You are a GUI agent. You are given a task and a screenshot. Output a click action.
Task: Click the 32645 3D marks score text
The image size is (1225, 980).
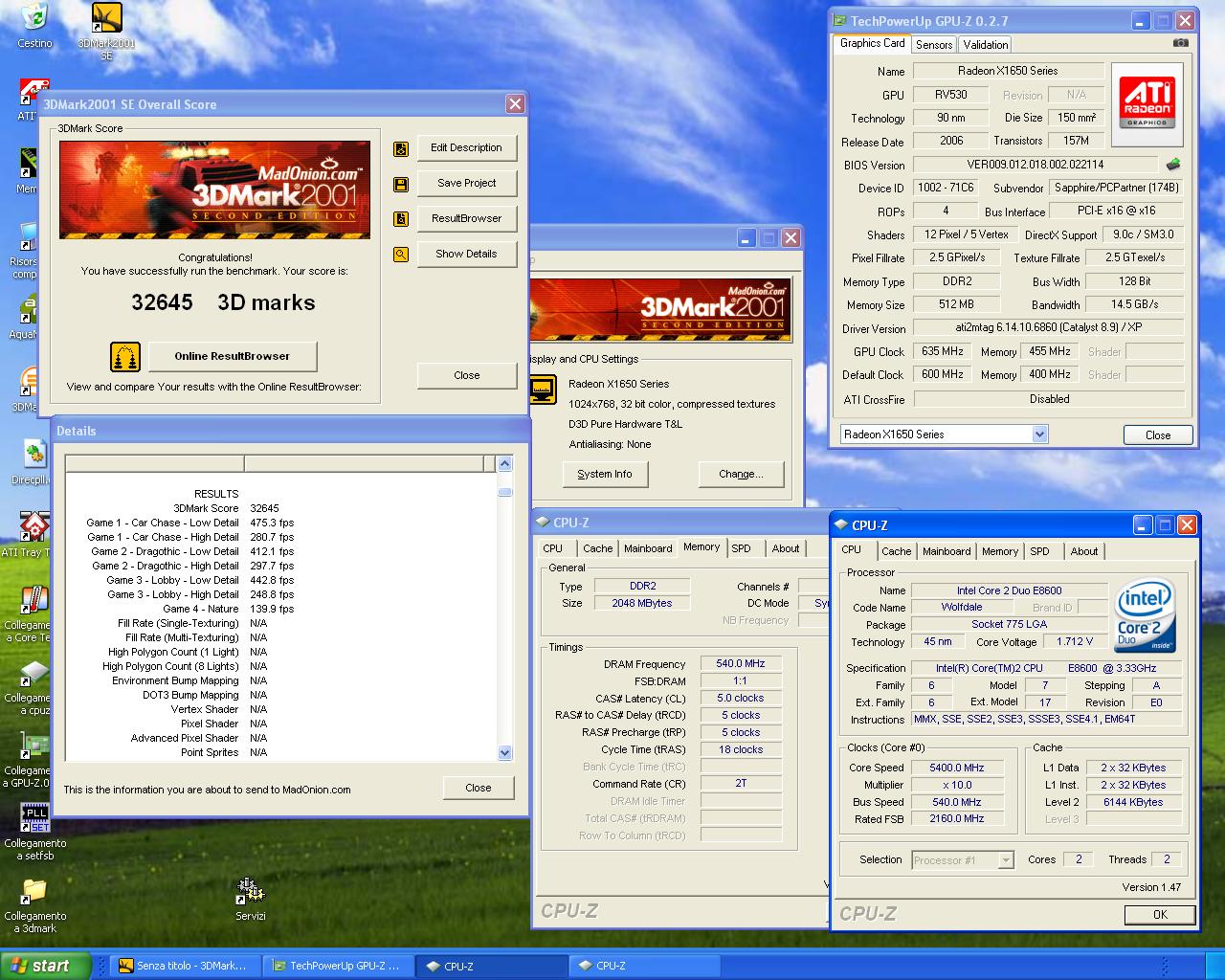point(223,302)
